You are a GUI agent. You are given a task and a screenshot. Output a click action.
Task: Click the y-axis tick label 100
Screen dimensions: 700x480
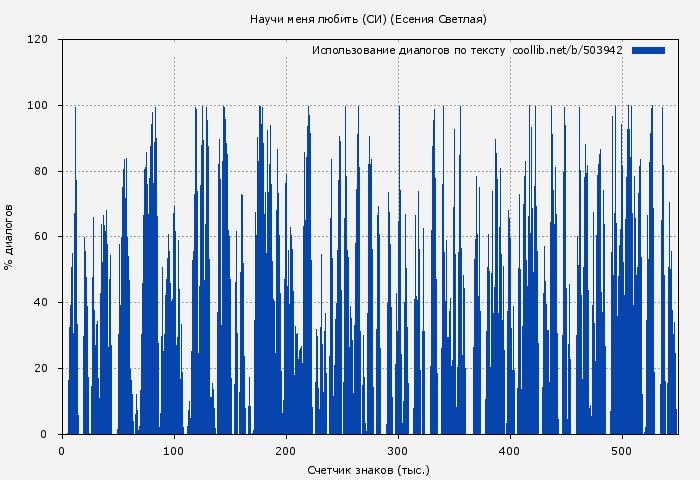(x=38, y=106)
